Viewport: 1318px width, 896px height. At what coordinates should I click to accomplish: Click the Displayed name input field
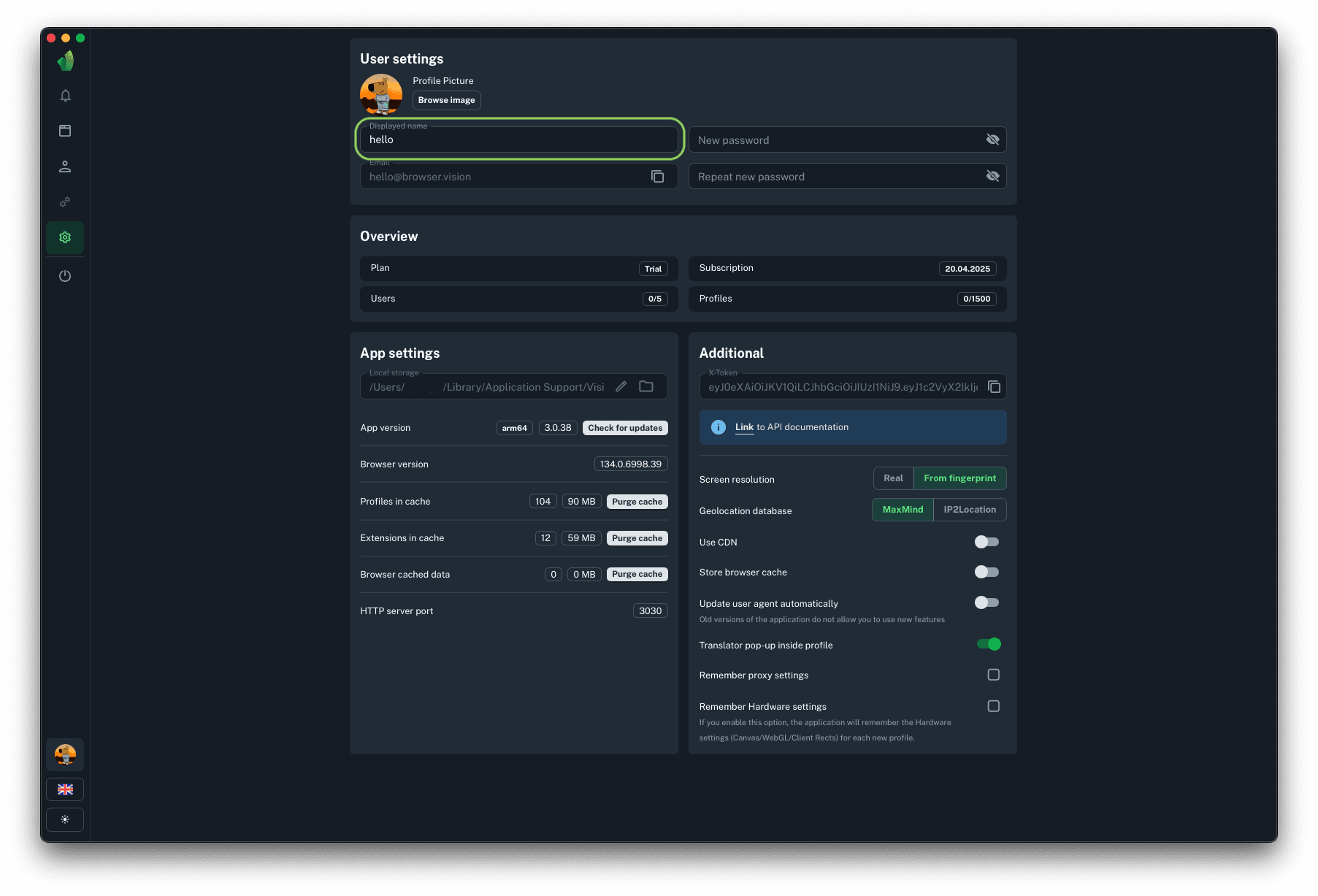[518, 139]
